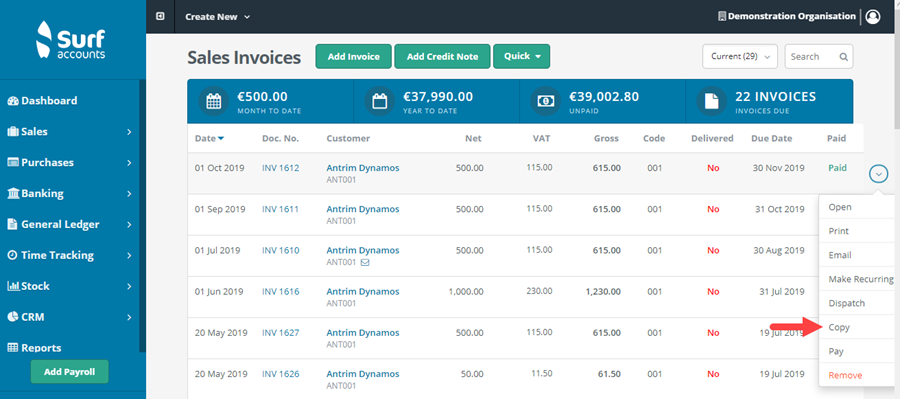Toggle the row actions chevron for INV 1612
The height and width of the screenshot is (399, 900).
(x=879, y=173)
